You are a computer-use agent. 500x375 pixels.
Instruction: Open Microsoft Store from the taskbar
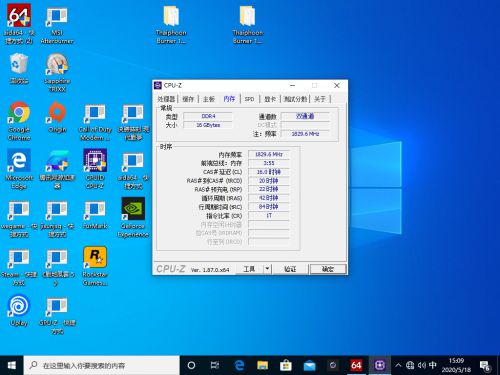(x=286, y=365)
